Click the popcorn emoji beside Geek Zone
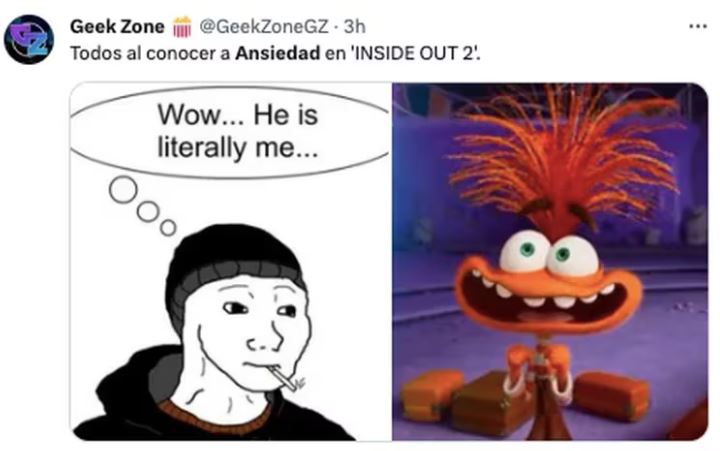Viewport: 720px width, 451px height. coord(182,27)
